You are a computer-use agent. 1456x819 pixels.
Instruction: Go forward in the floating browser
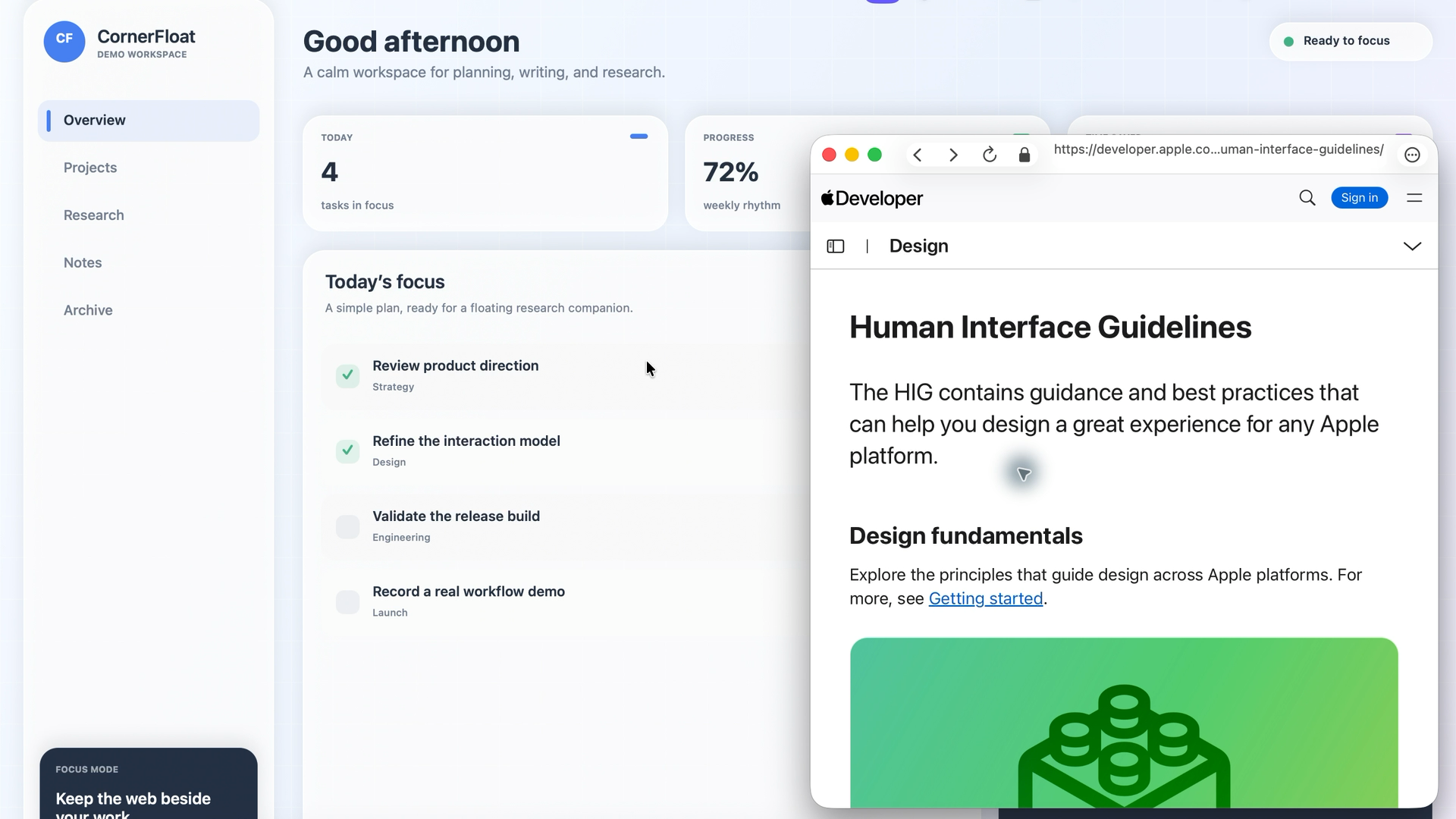(953, 155)
